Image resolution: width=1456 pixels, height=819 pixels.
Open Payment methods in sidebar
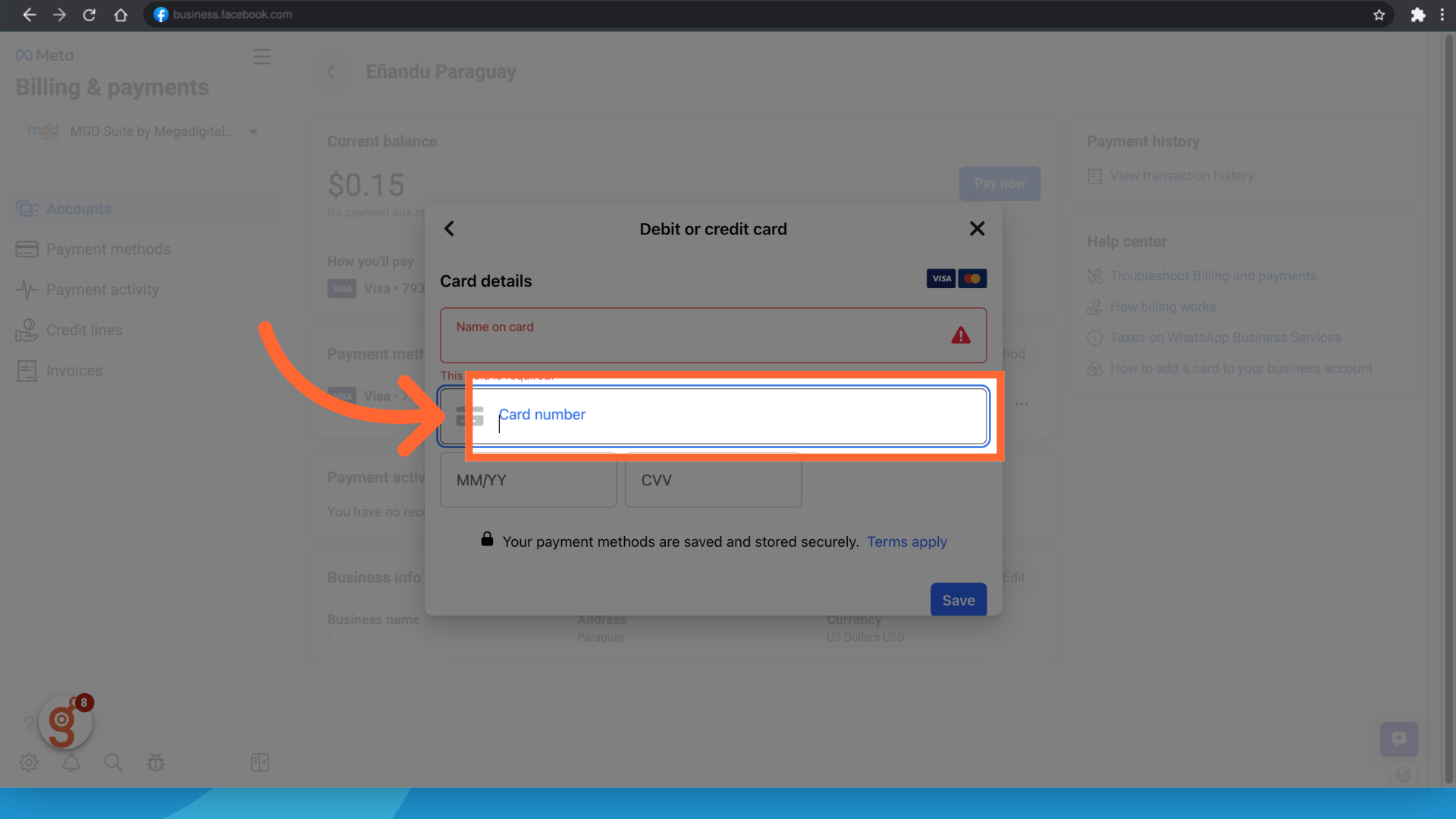(x=108, y=249)
